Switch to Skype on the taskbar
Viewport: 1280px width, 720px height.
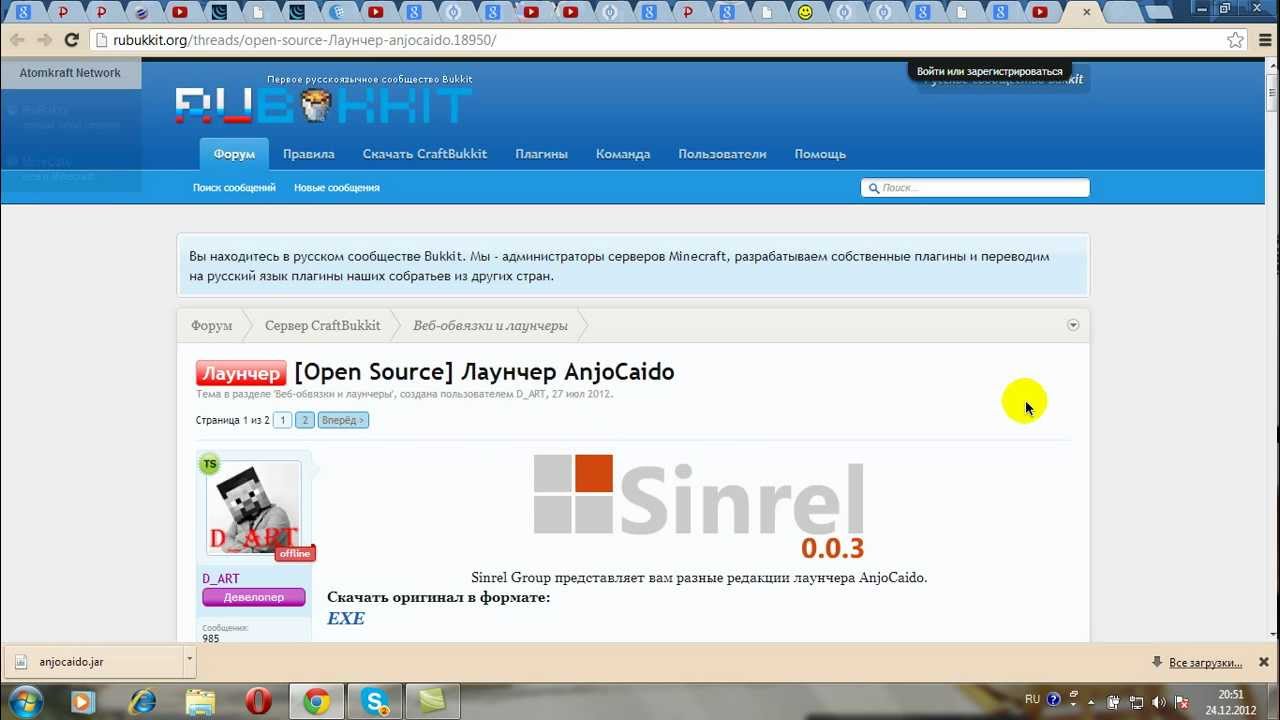(375, 702)
